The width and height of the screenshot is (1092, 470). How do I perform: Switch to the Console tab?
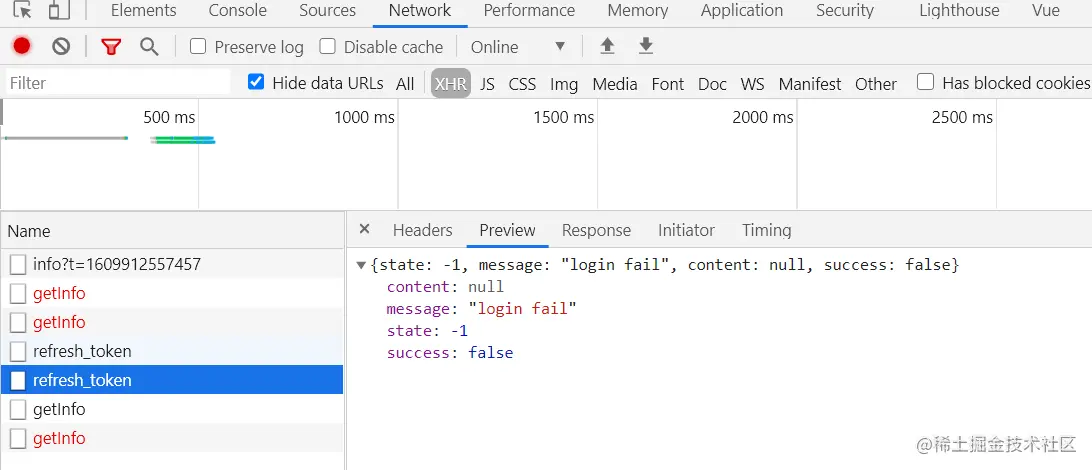click(x=237, y=11)
